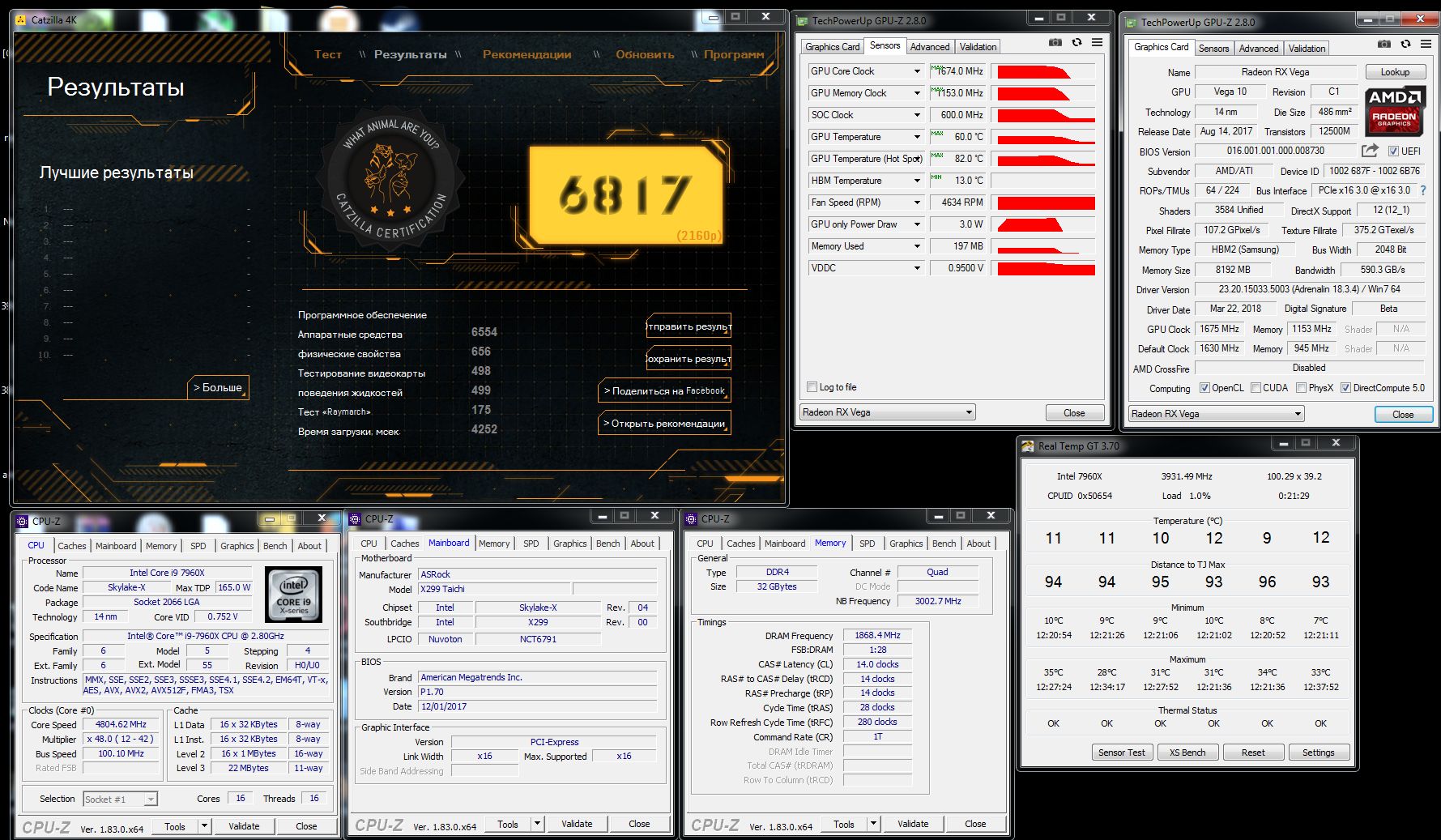
Task: Take a screenshot in GPU-Z Sensors window
Action: 1055,43
